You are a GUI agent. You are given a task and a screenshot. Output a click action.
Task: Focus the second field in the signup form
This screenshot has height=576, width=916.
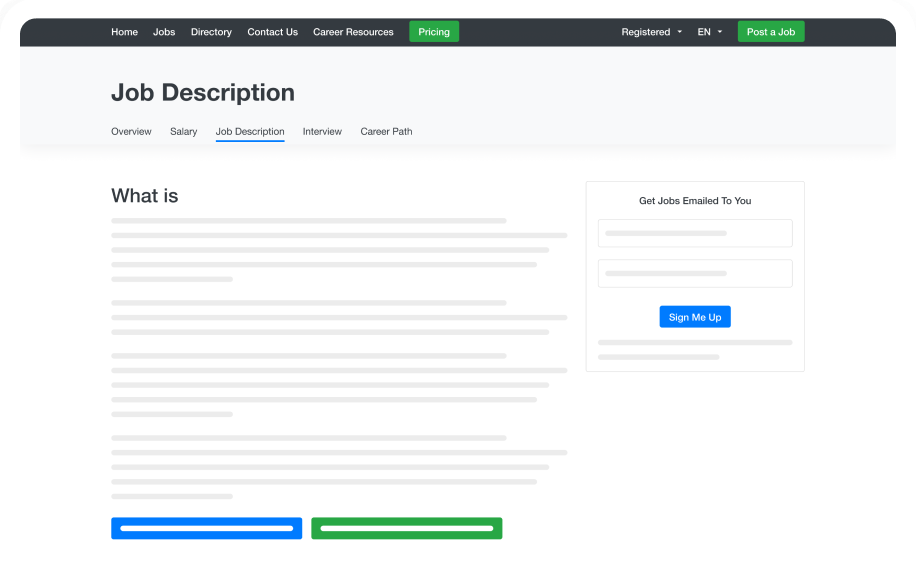[694, 273]
